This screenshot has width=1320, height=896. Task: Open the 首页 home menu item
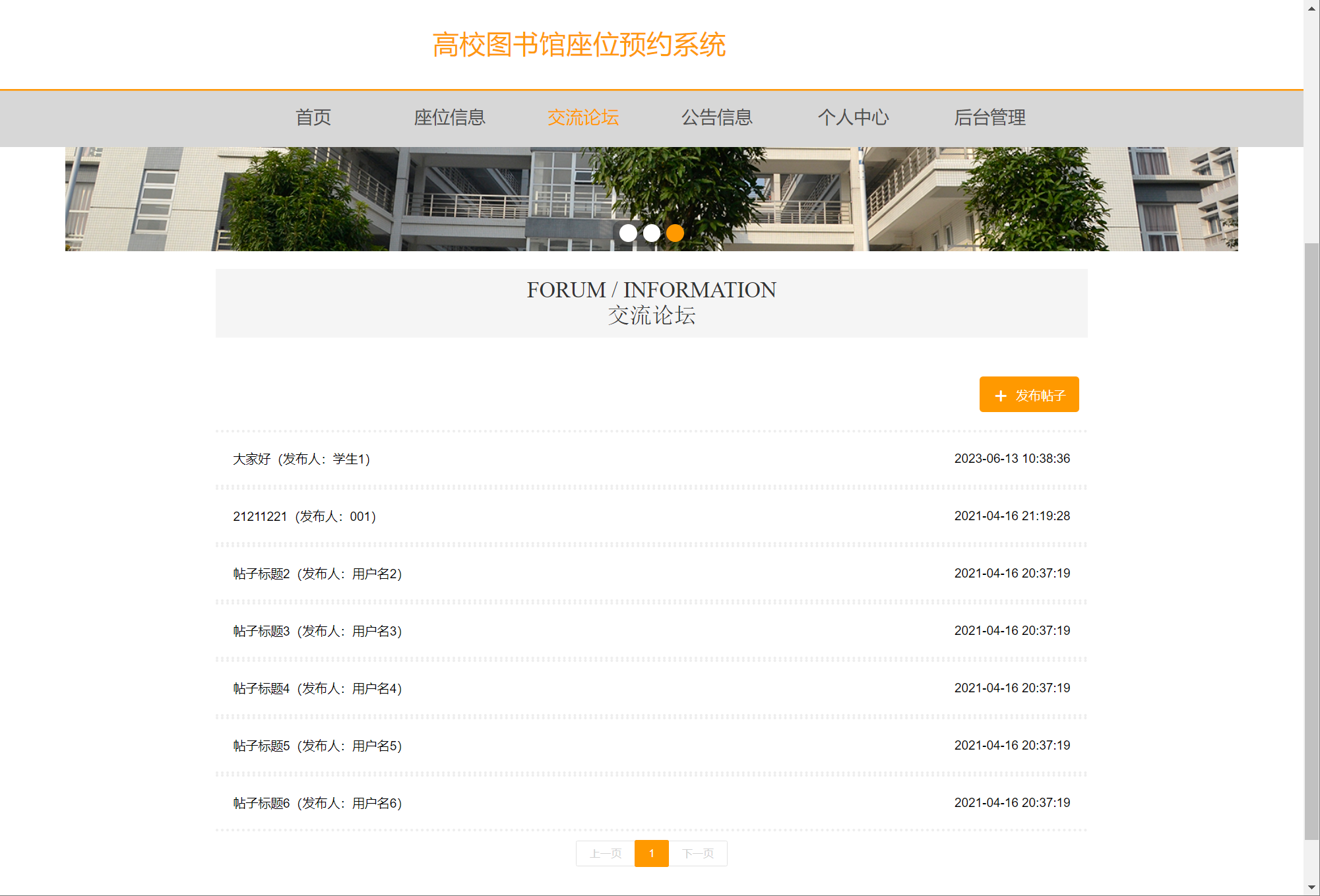313,117
